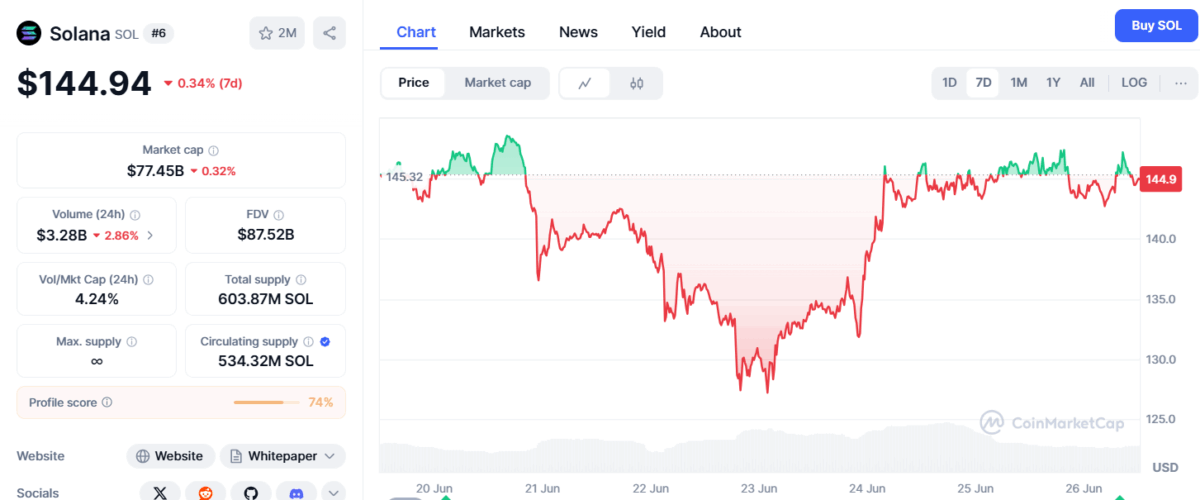Switch to the Markets tab
This screenshot has height=500, width=1200.
(496, 32)
